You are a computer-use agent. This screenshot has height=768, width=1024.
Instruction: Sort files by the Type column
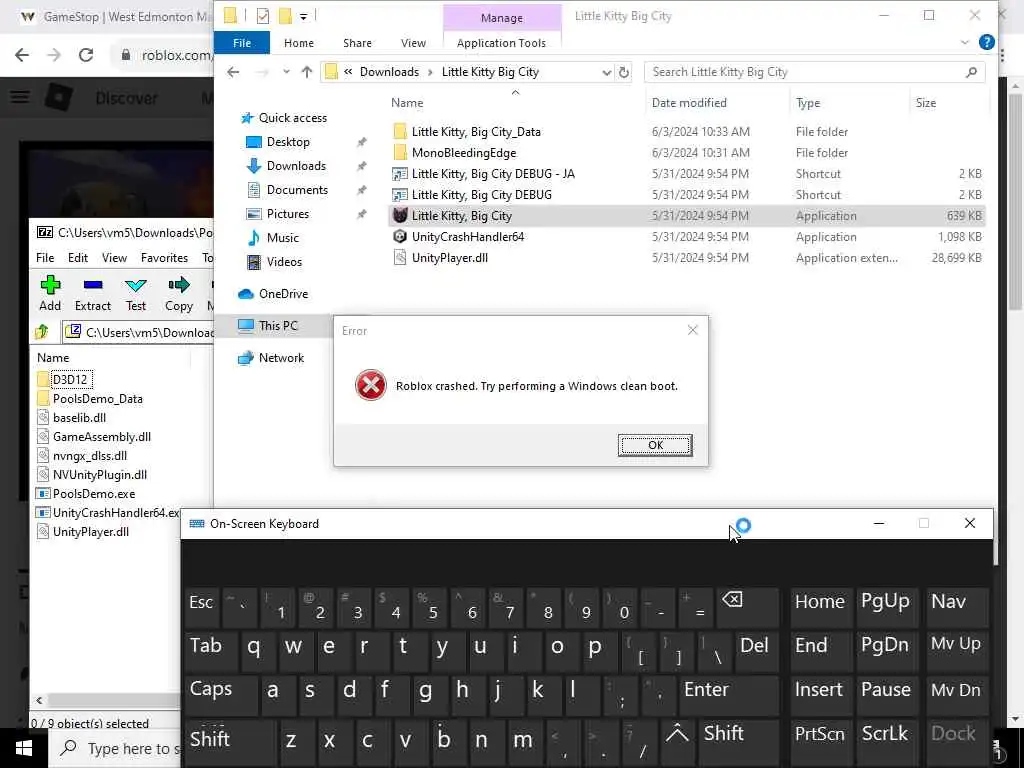[808, 103]
